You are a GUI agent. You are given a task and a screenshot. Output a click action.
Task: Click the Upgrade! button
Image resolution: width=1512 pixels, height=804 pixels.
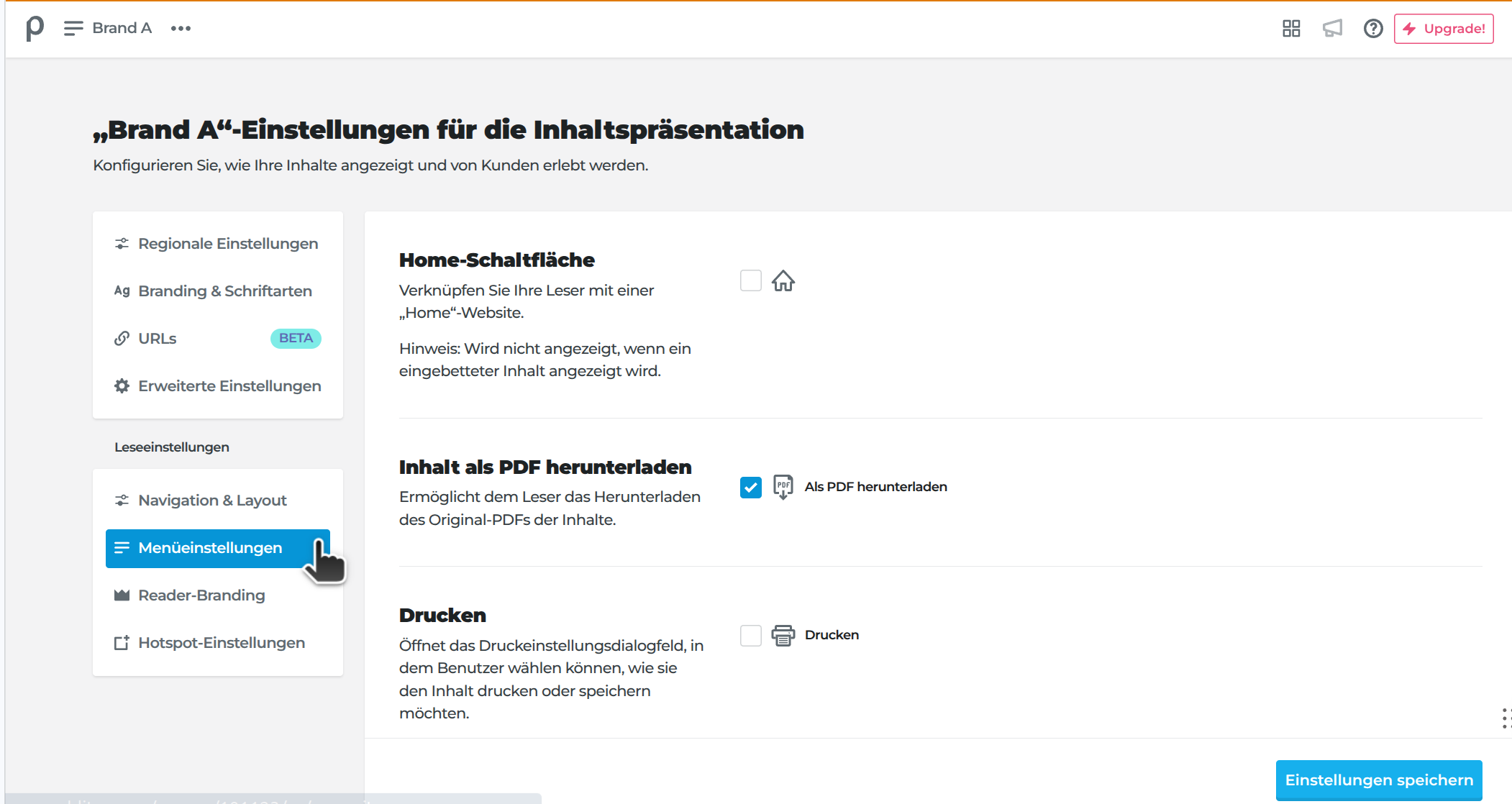tap(1443, 29)
